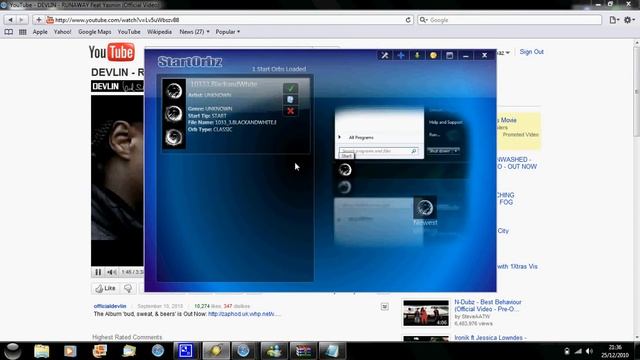Select the middle orb state thumbnail
This screenshot has height=360, width=640.
[x=174, y=113]
